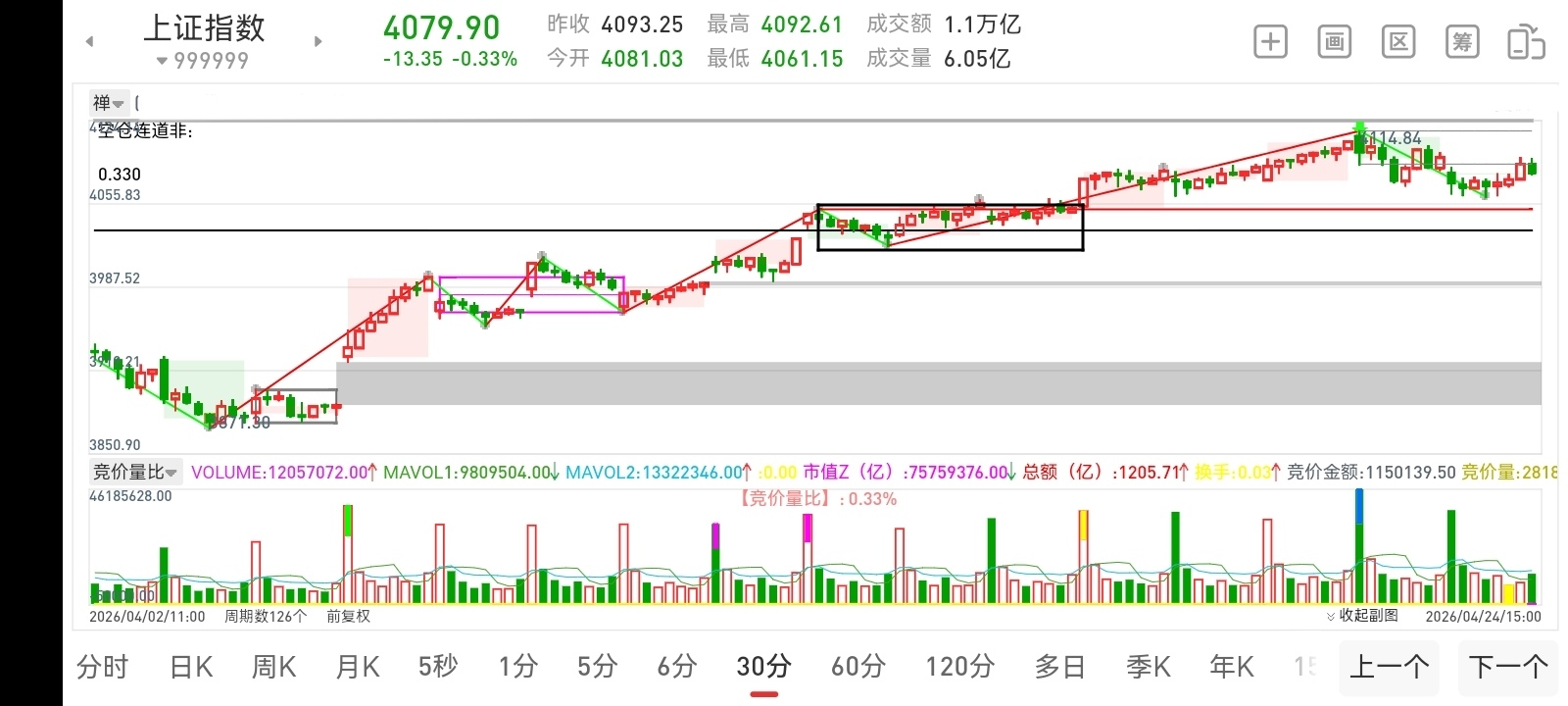
Task: Switch to the 日K tab
Action: pos(191,667)
